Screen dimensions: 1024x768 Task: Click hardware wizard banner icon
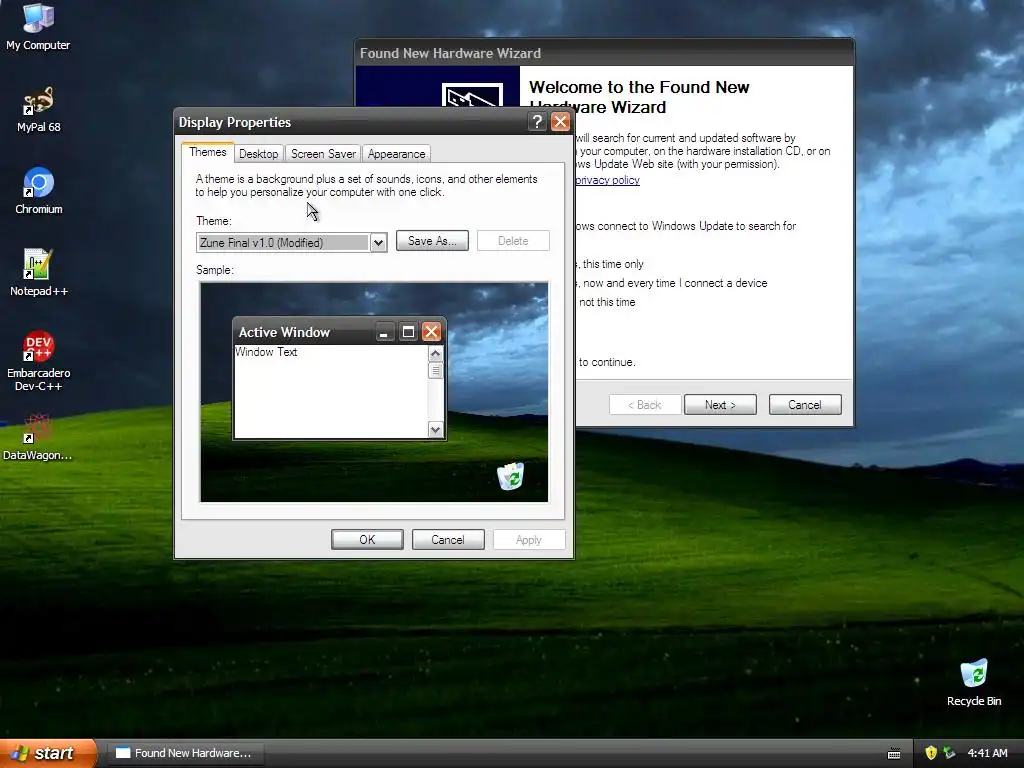tap(472, 95)
